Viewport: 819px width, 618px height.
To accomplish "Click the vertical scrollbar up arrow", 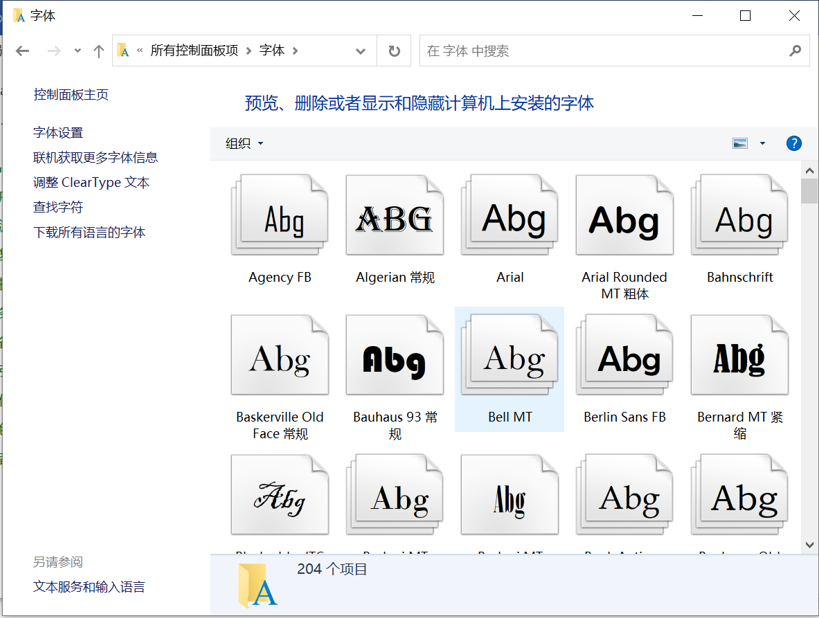I will (x=810, y=170).
